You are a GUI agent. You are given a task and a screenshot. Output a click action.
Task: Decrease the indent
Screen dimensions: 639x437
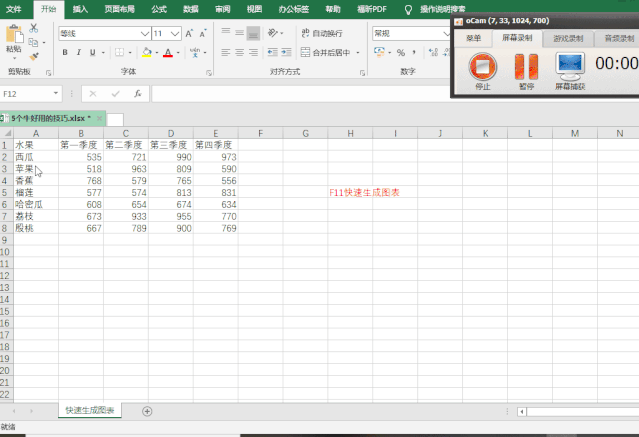coord(273,52)
